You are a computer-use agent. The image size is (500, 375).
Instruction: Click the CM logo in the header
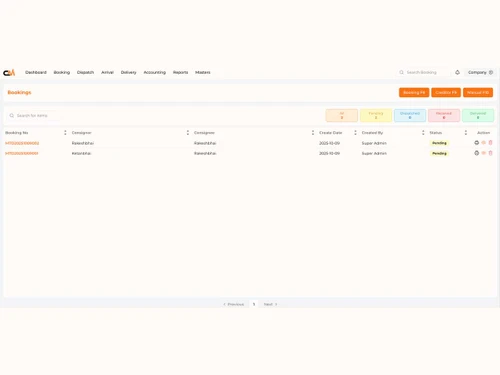pos(9,72)
